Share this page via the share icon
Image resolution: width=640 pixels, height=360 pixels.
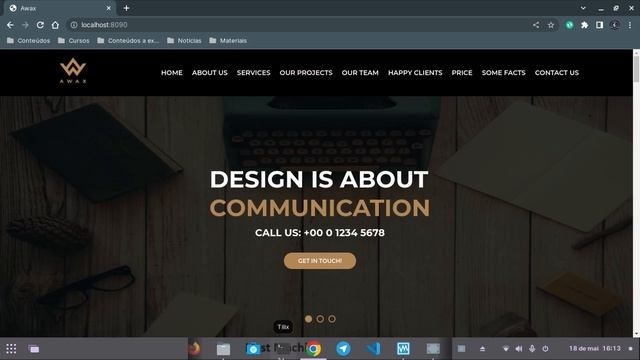tap(536, 25)
